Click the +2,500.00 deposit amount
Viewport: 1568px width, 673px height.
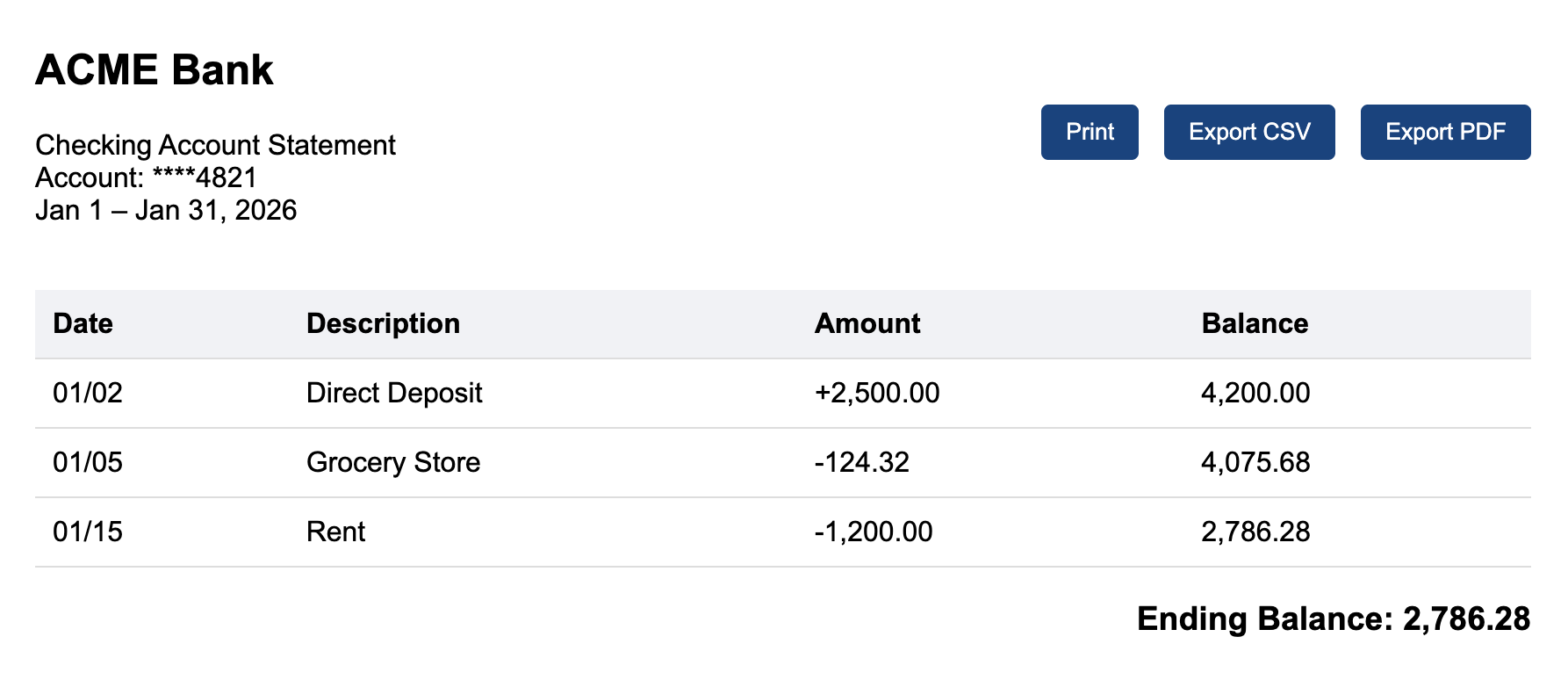pos(876,393)
